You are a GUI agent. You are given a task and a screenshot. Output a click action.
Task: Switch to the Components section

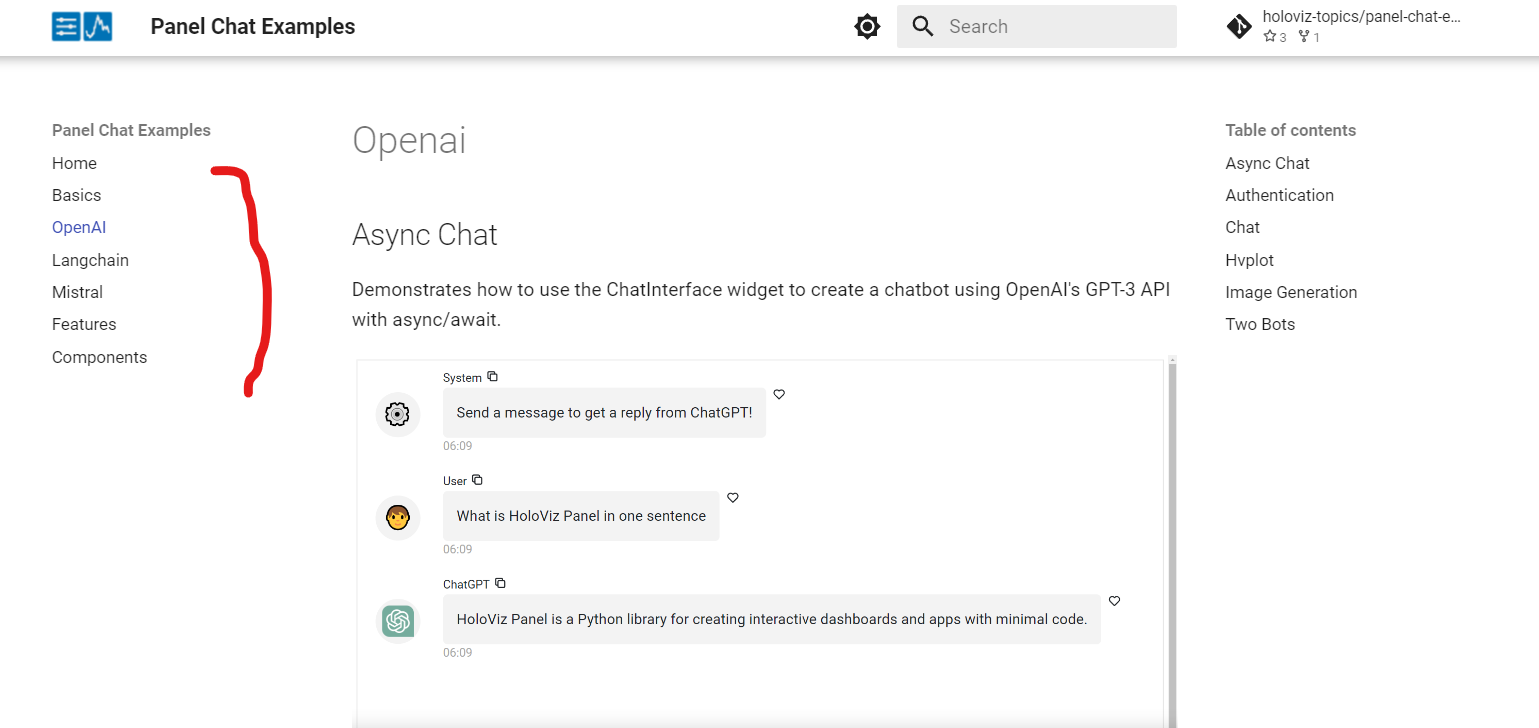tap(99, 357)
